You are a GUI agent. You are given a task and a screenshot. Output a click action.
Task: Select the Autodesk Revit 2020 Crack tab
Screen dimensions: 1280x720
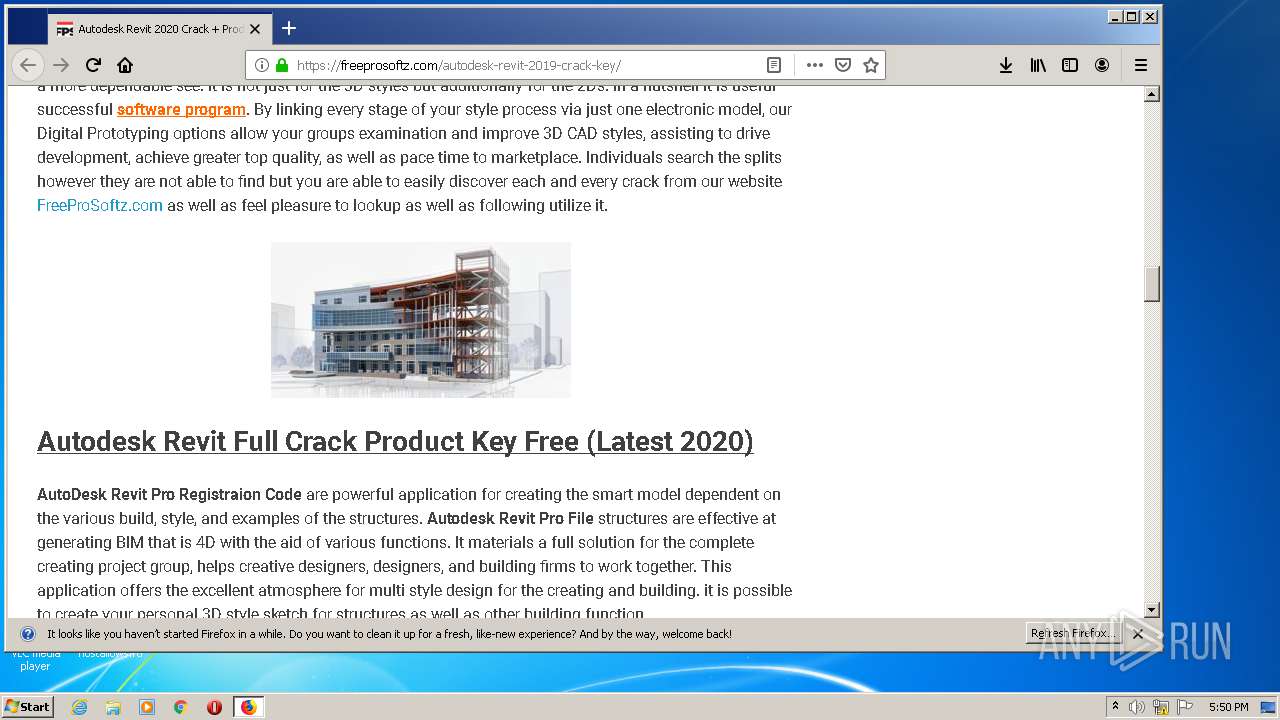point(160,29)
